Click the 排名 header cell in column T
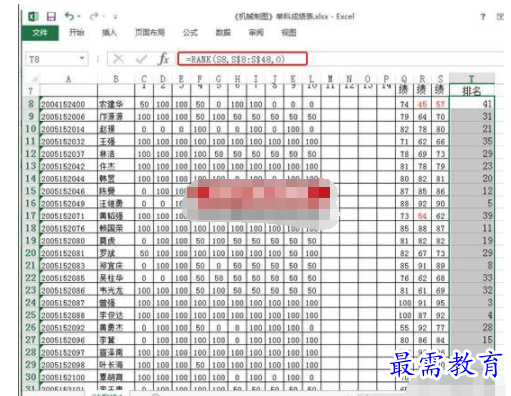Viewport: 511px width, 396px height. [x=471, y=90]
